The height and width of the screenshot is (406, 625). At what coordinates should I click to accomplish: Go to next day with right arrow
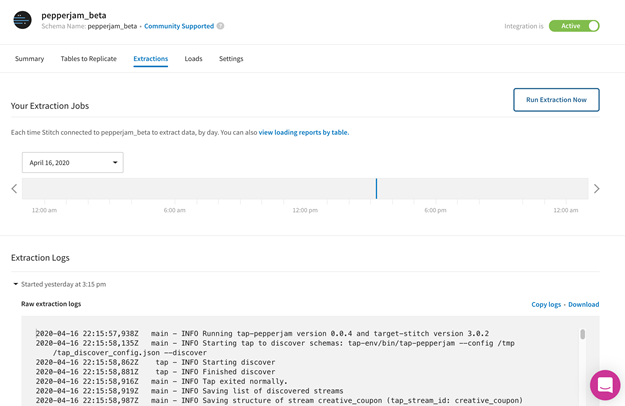point(596,188)
